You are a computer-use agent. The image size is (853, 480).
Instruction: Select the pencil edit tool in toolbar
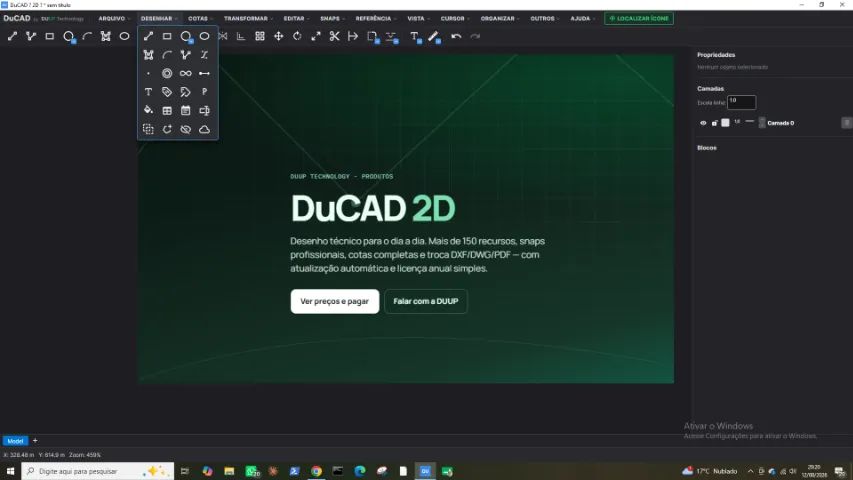(x=434, y=36)
